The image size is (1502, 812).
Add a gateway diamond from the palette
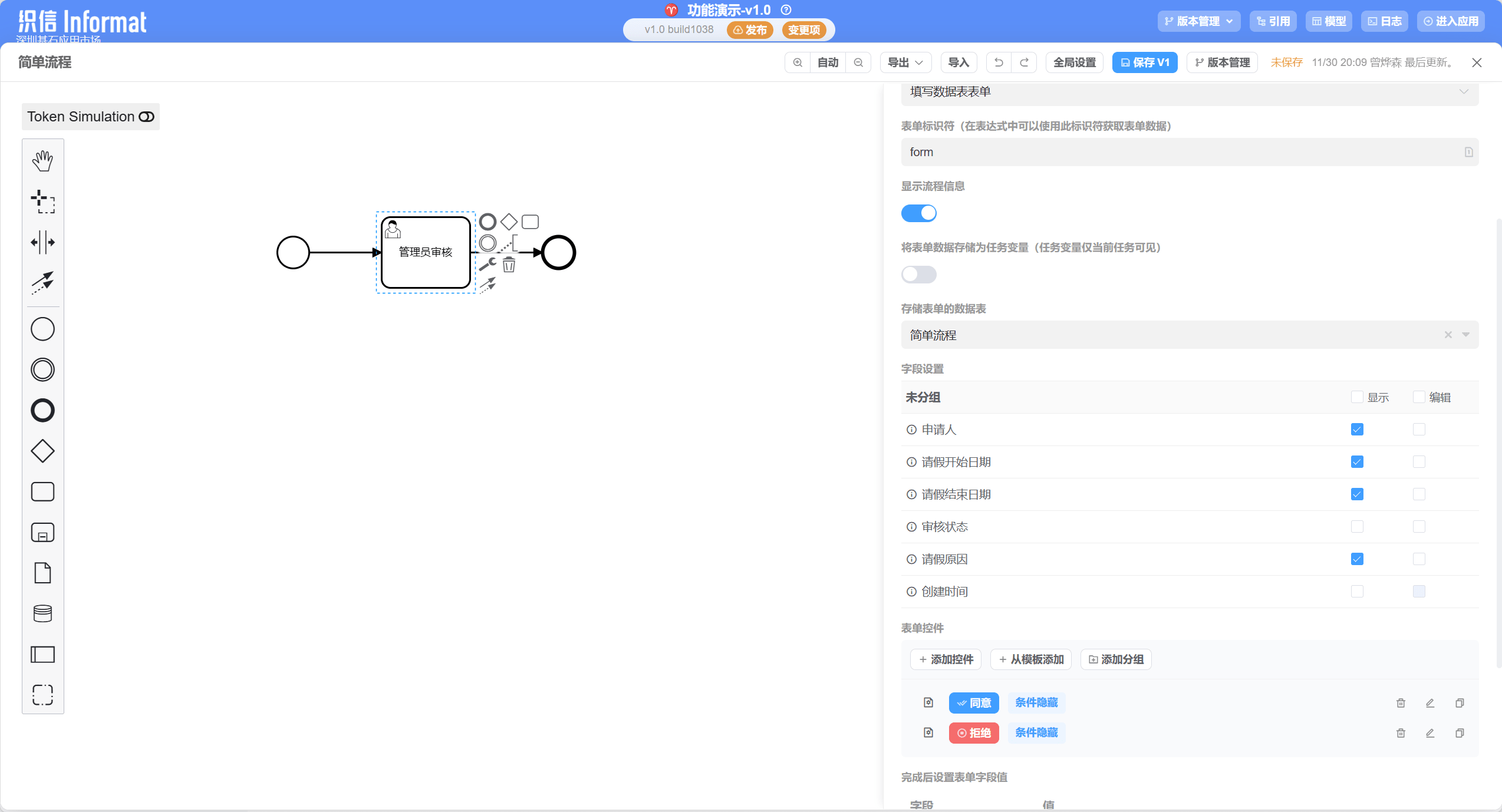click(42, 451)
